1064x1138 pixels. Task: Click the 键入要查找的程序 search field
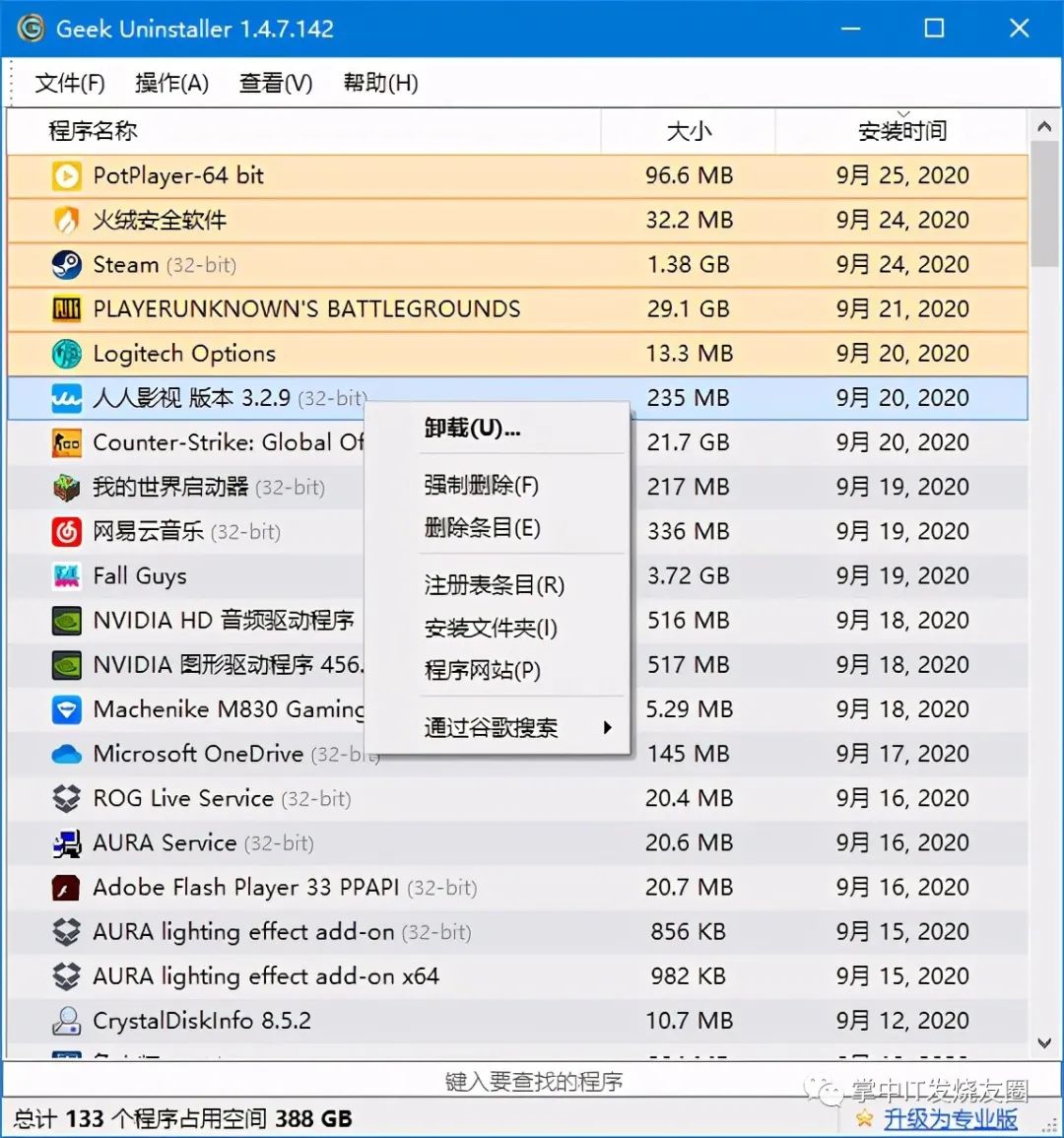[533, 1082]
